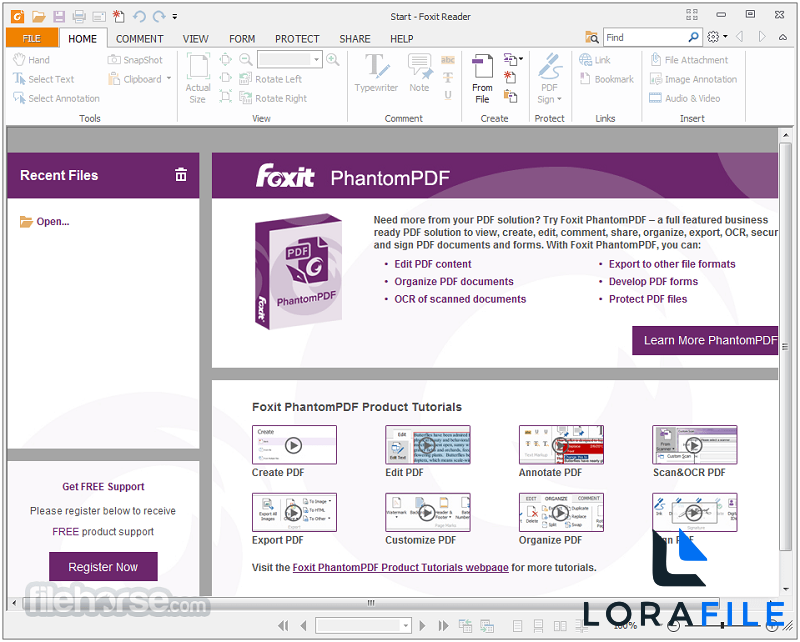Select the Select Text tool
Image resolution: width=800 pixels, height=642 pixels.
pyautogui.click(x=43, y=79)
